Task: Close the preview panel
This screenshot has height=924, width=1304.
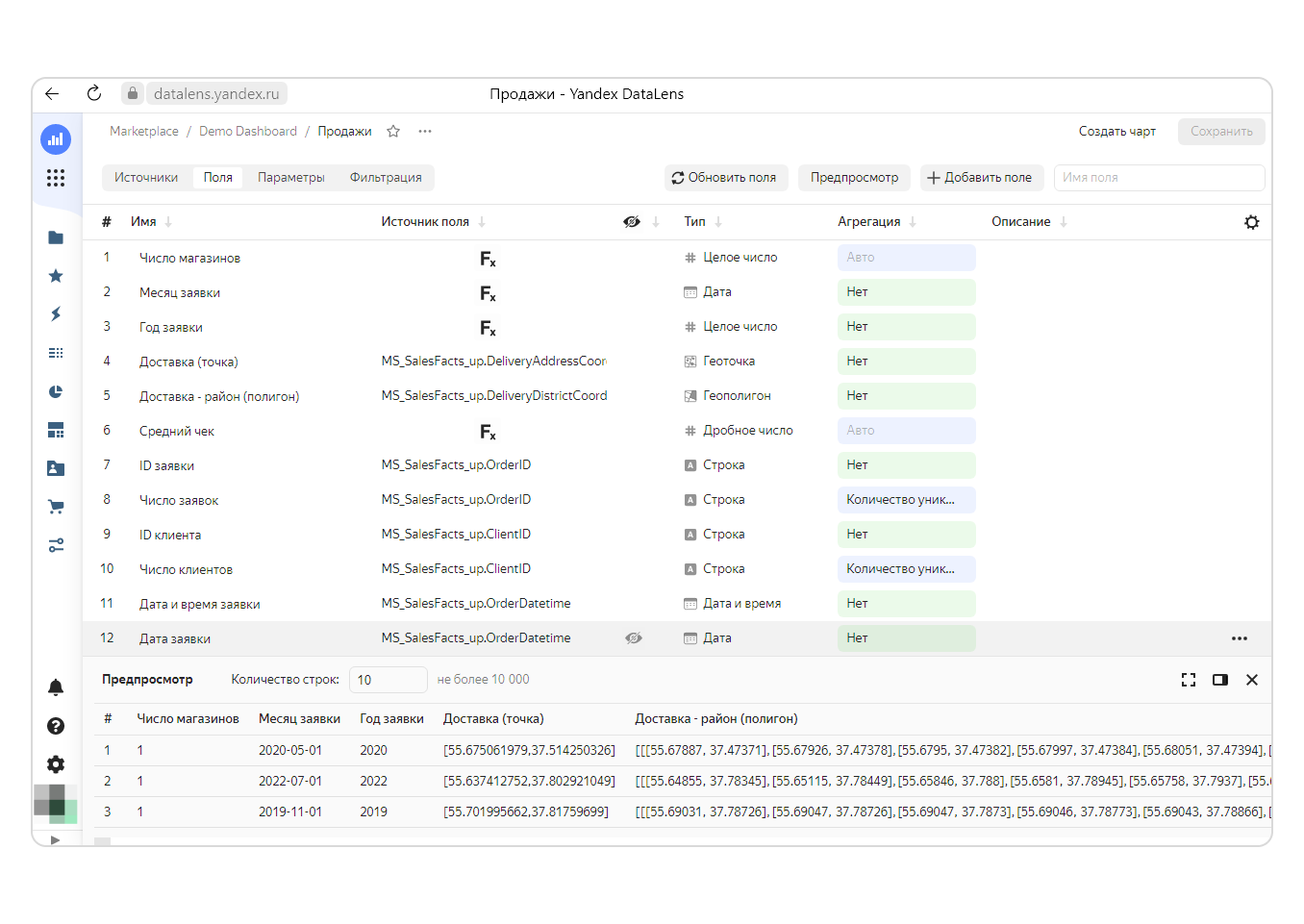Action: pyautogui.click(x=1252, y=680)
